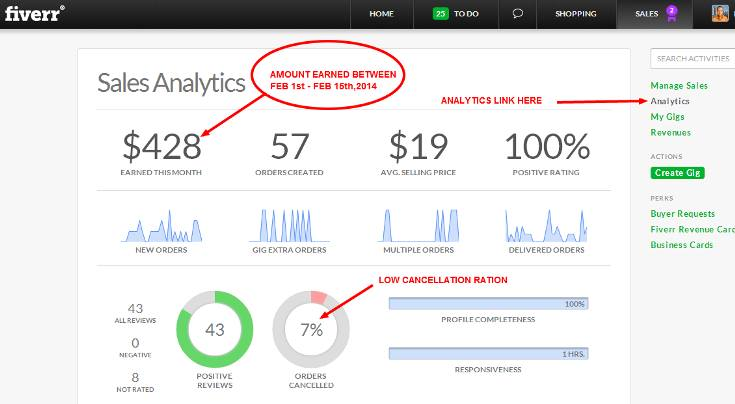Click the 8 Not Rated count
This screenshot has width=735, height=404.
(135, 377)
